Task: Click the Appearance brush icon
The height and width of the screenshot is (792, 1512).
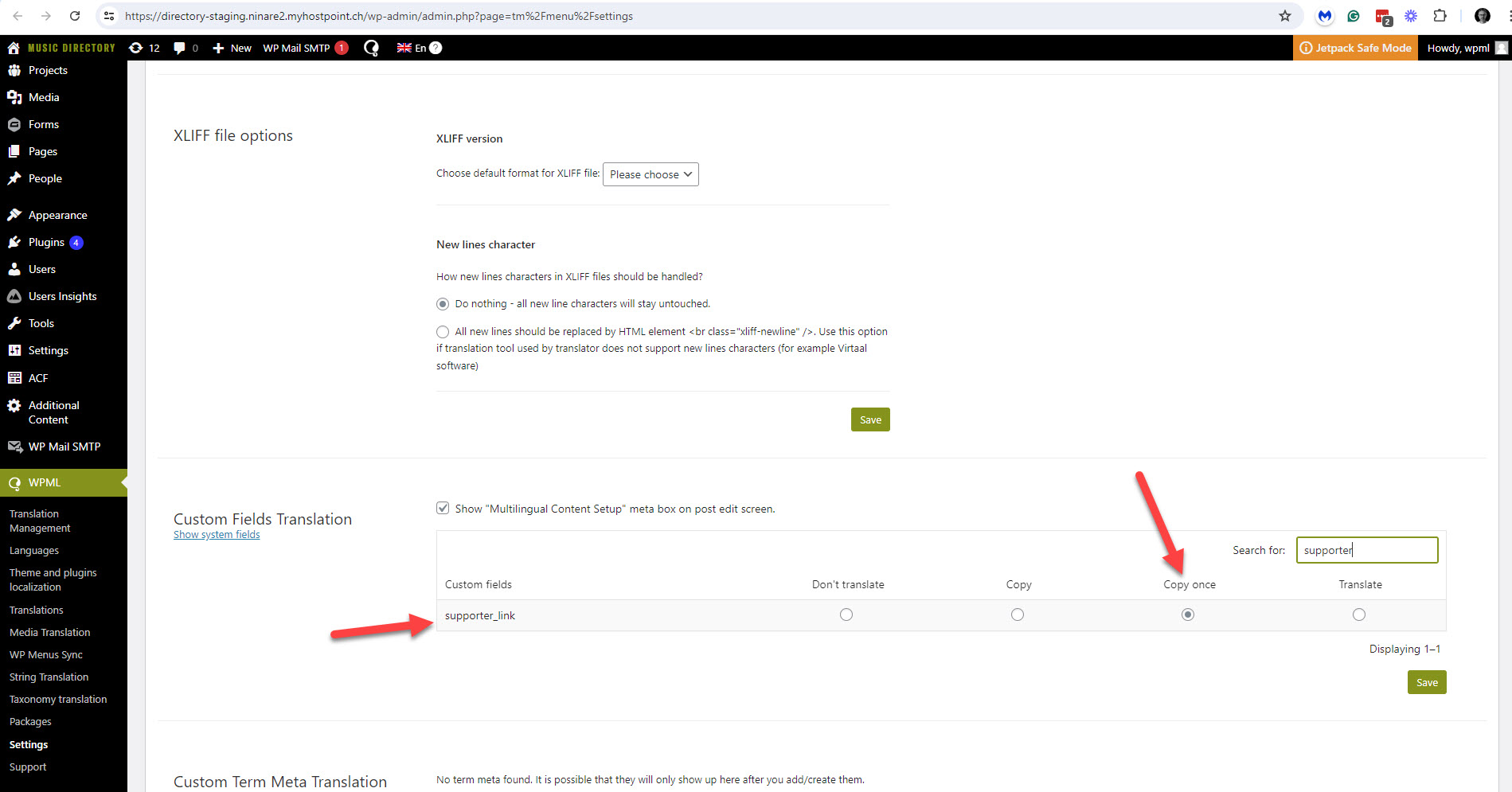Action: pos(14,215)
